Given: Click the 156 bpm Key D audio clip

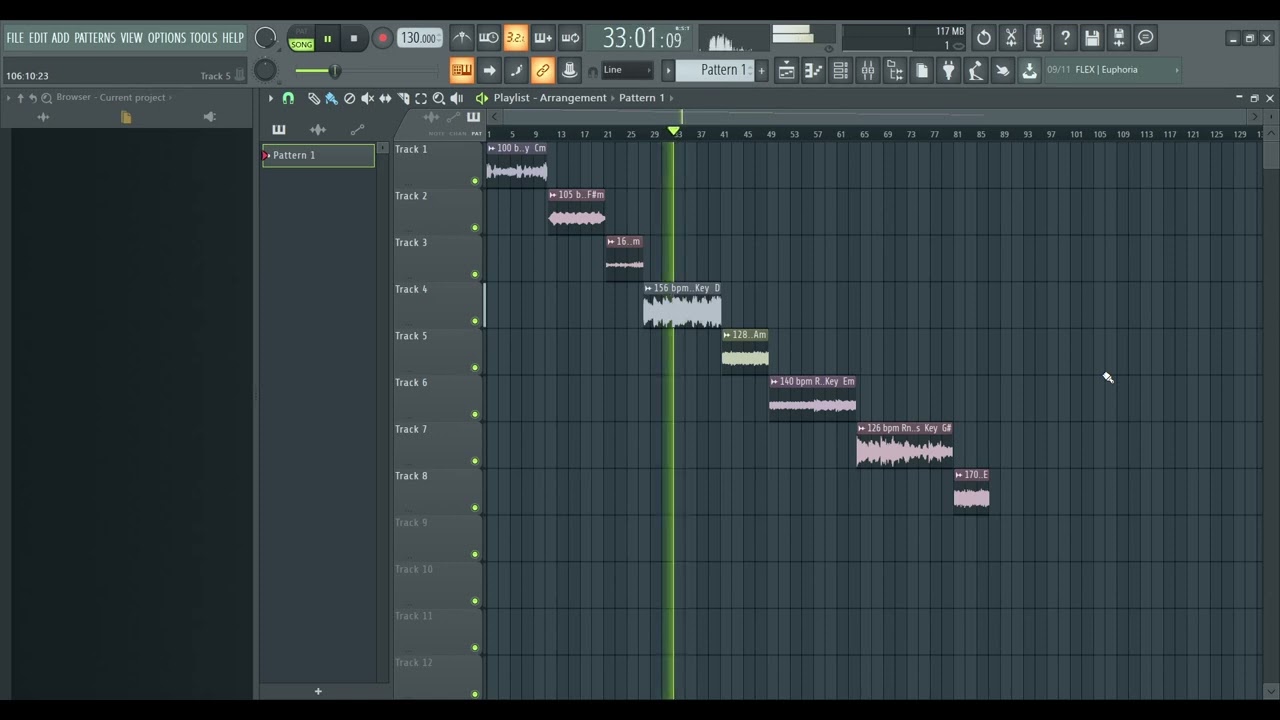Looking at the screenshot, I should click(x=682, y=305).
